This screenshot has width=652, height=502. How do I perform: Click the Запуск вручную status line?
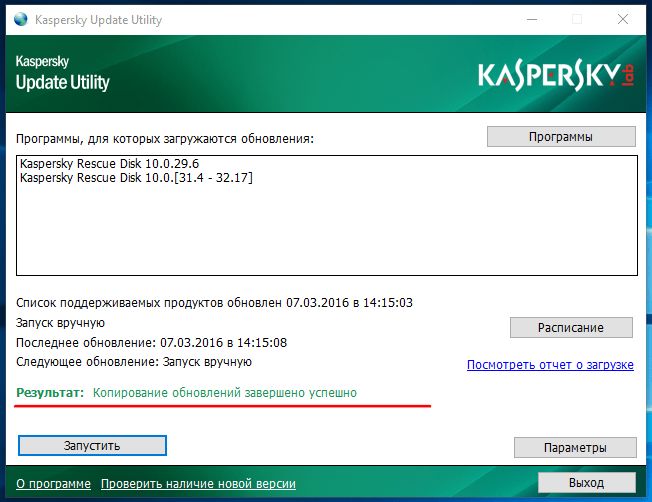[60, 323]
